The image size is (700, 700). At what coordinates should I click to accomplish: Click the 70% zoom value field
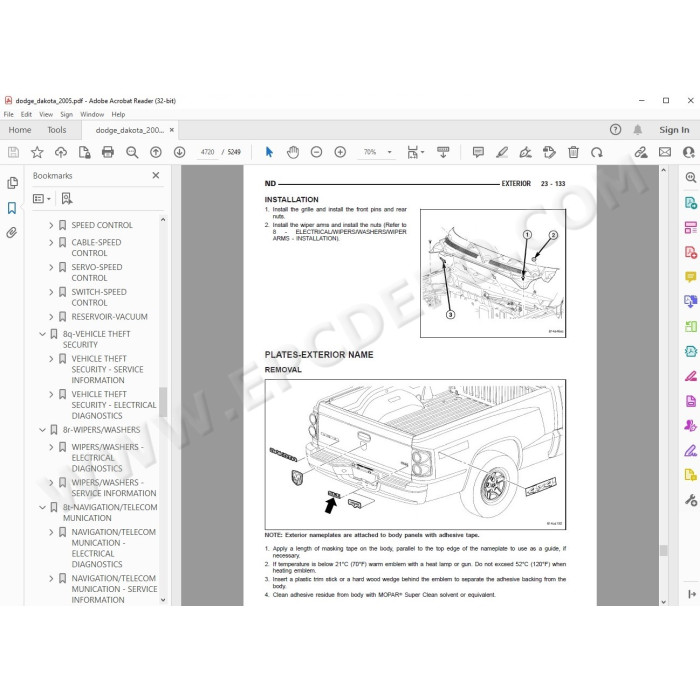[x=370, y=152]
